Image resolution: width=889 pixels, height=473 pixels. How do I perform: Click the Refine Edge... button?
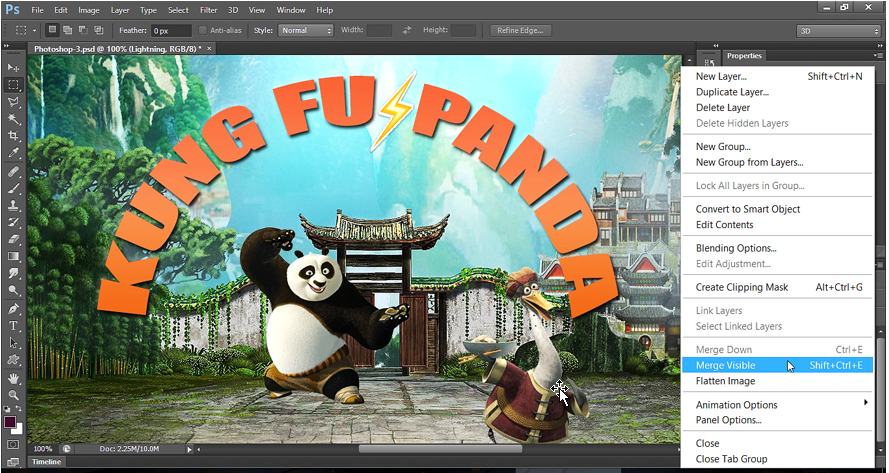(x=520, y=31)
